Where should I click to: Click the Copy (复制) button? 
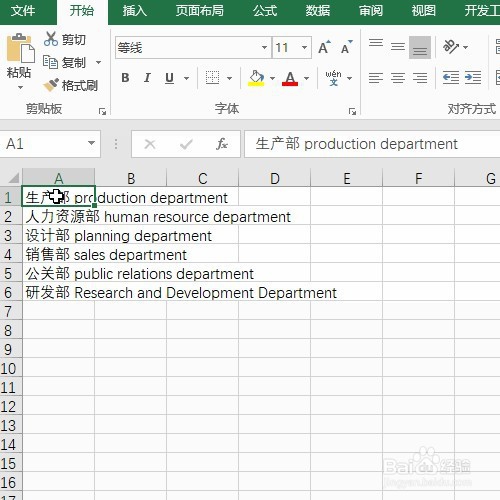point(65,62)
